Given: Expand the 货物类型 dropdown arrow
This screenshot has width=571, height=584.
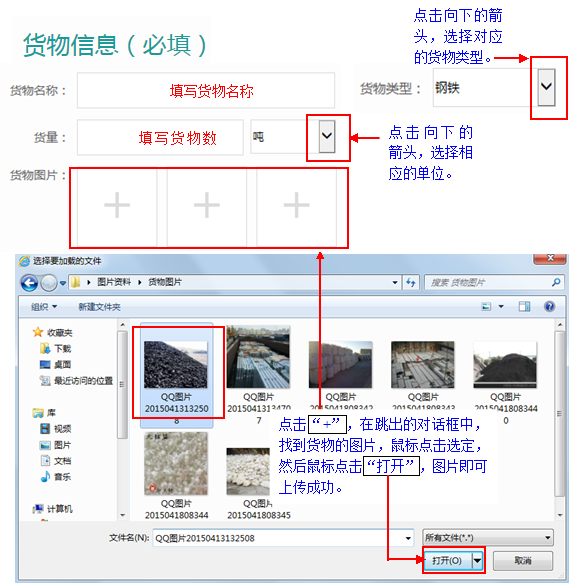Looking at the screenshot, I should tap(546, 87).
